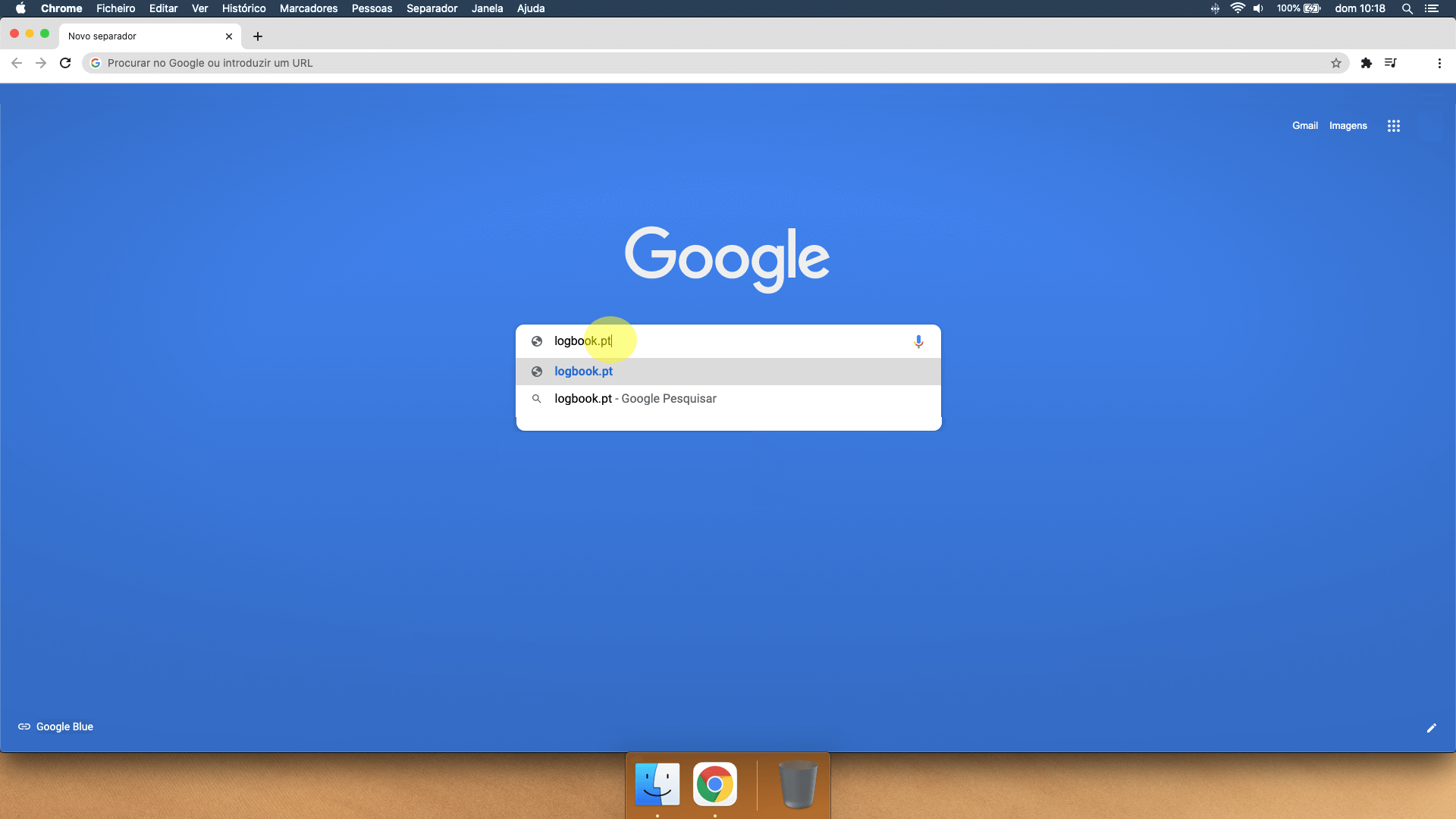Viewport: 1456px width, 819px height.
Task: Open the Google apps grid
Action: (x=1394, y=126)
